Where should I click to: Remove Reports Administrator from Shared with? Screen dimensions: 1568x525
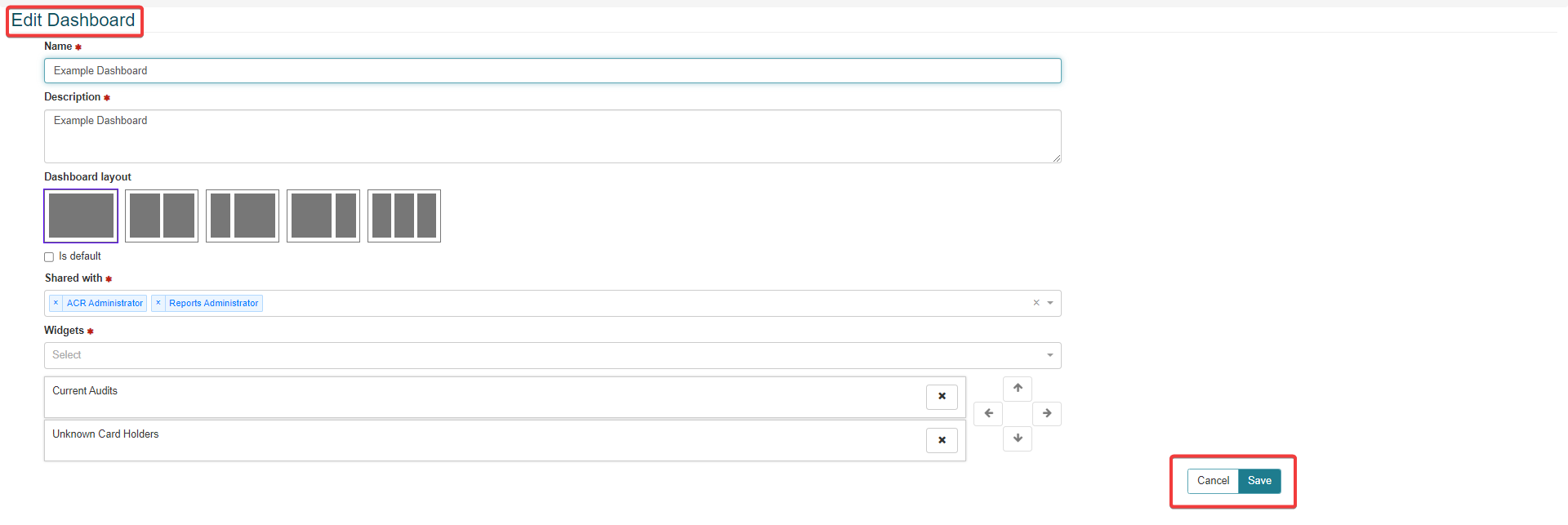tap(157, 303)
